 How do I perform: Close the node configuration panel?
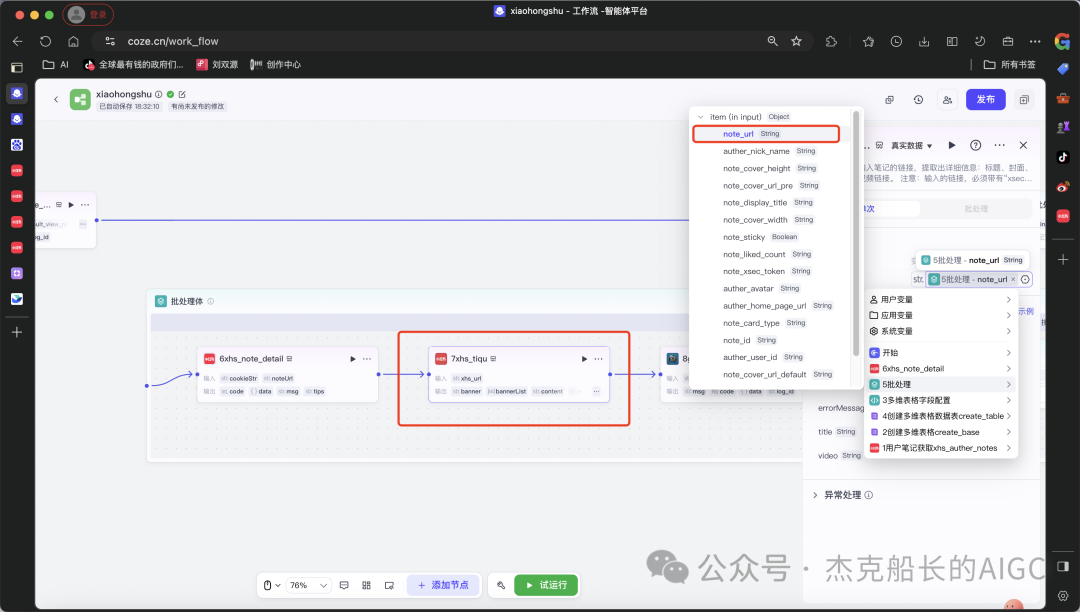pos(1024,145)
